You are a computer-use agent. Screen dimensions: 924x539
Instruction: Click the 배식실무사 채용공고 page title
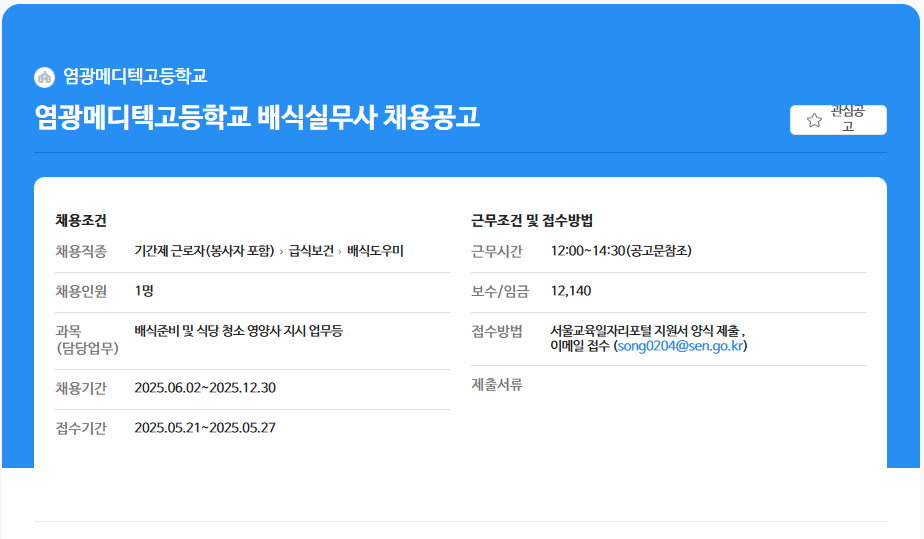[257, 117]
